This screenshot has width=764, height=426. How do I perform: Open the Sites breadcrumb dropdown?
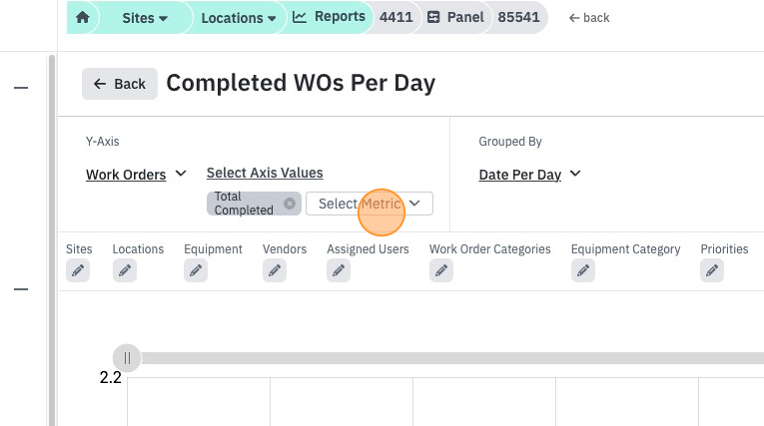(x=145, y=18)
